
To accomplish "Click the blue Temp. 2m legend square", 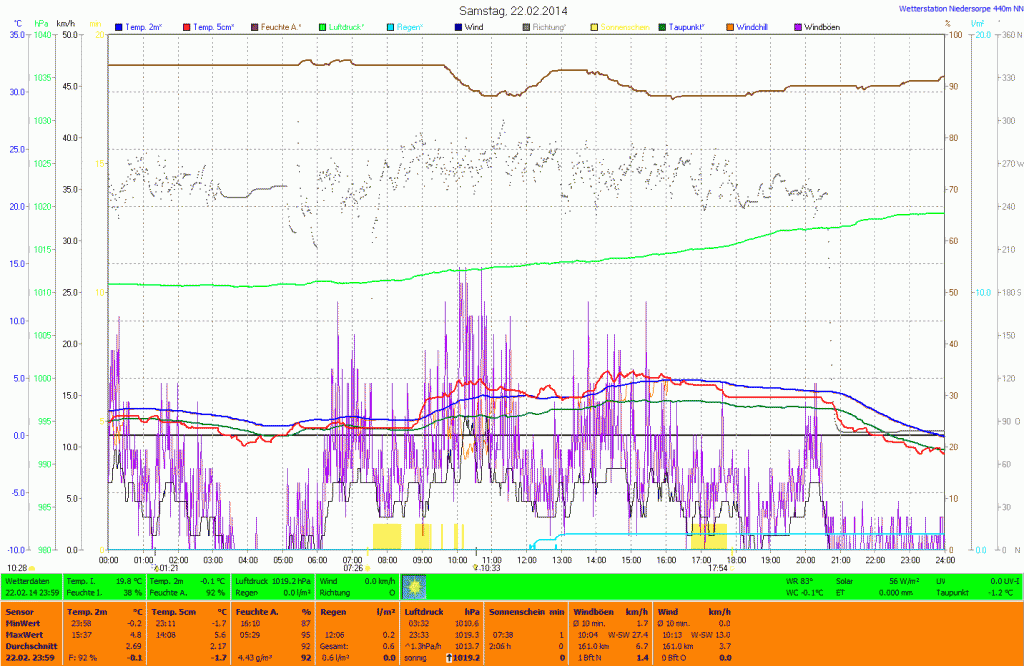I will click(x=120, y=27).
